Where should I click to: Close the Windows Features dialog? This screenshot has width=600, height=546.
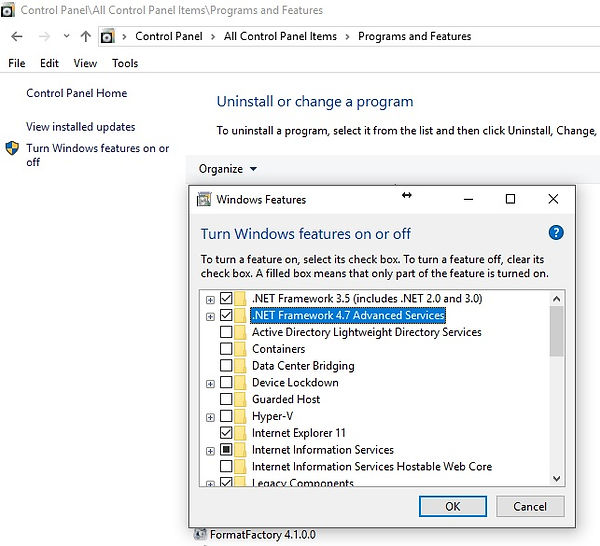(553, 199)
